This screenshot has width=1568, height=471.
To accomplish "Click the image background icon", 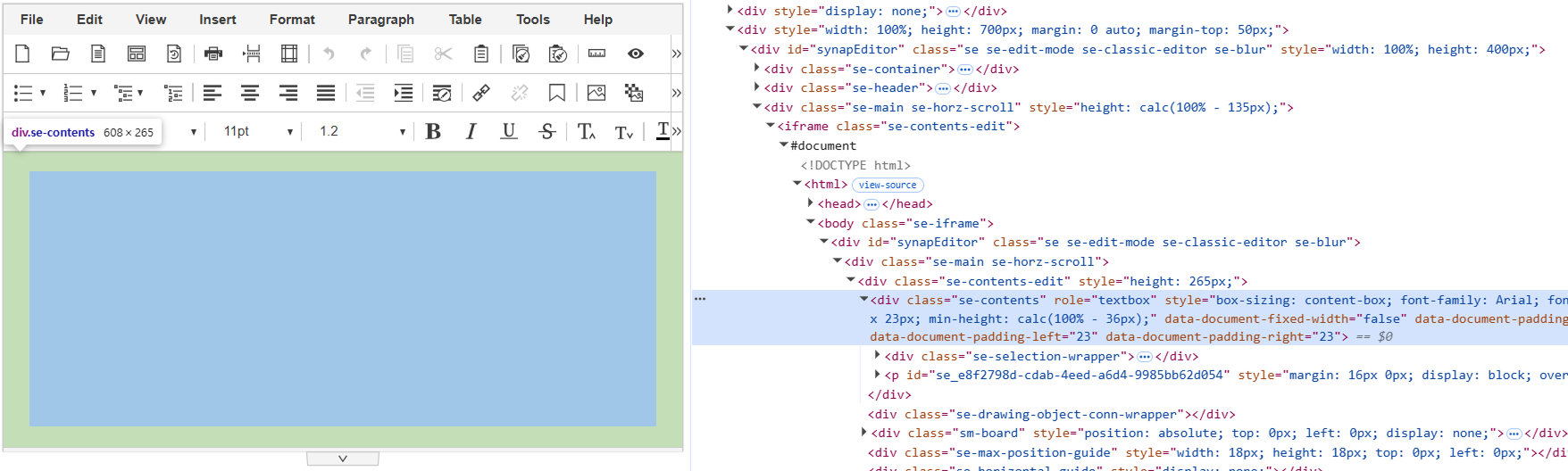I will pos(634,92).
